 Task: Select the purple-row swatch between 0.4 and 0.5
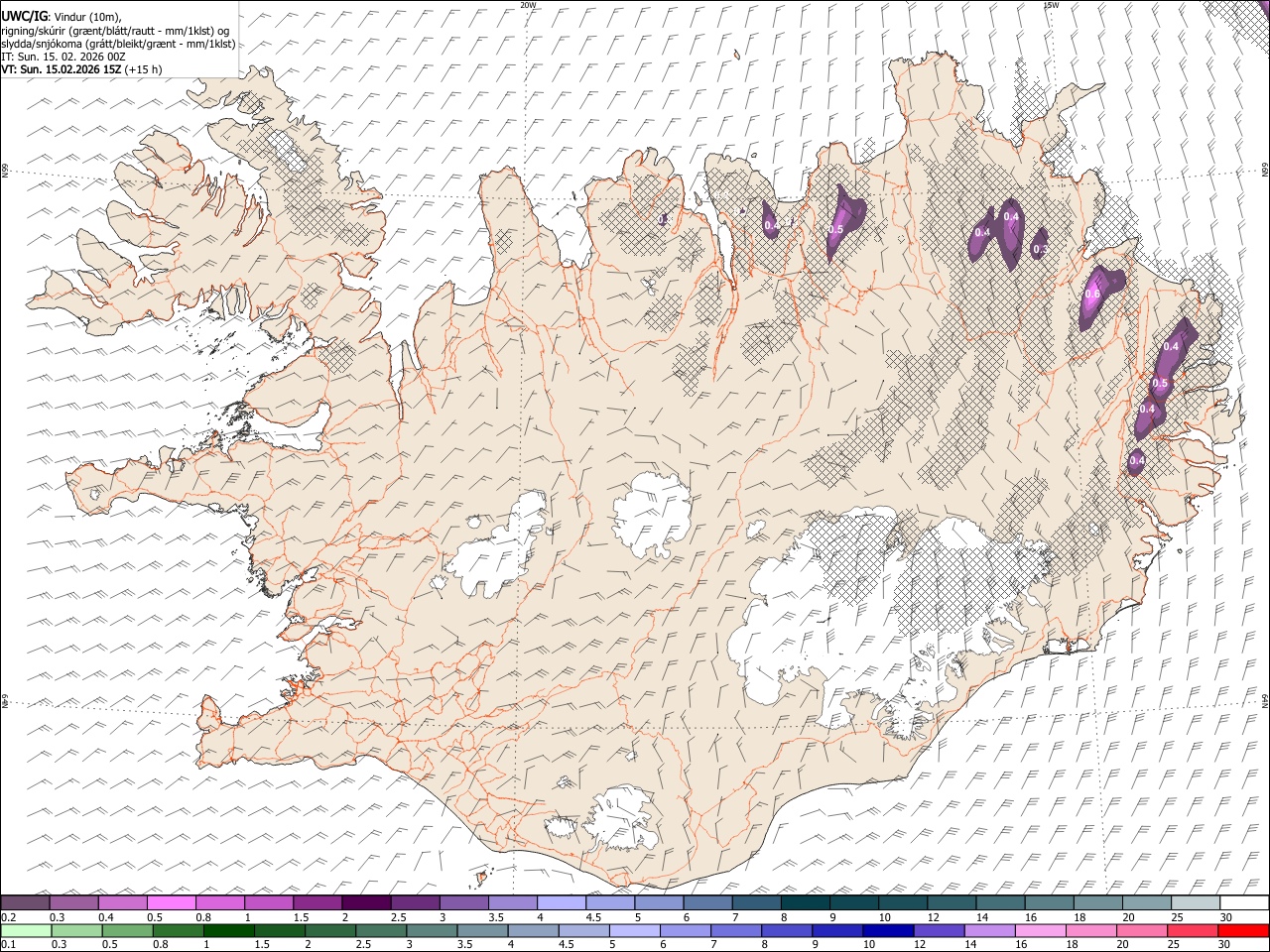[122, 902]
